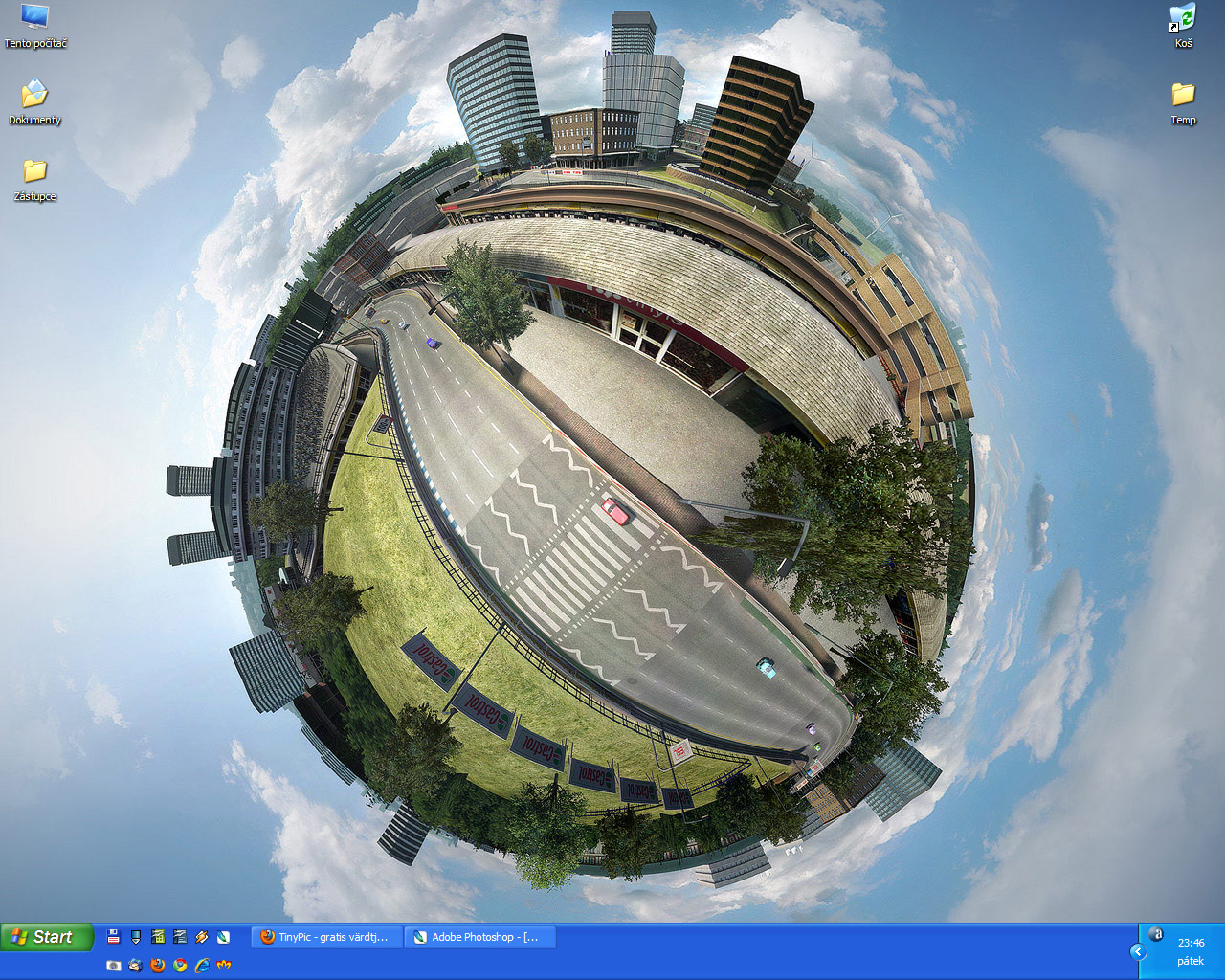The image size is (1225, 980).
Task: Launch Photoshop from the Quick Launch feather icon
Action: [x=223, y=937]
